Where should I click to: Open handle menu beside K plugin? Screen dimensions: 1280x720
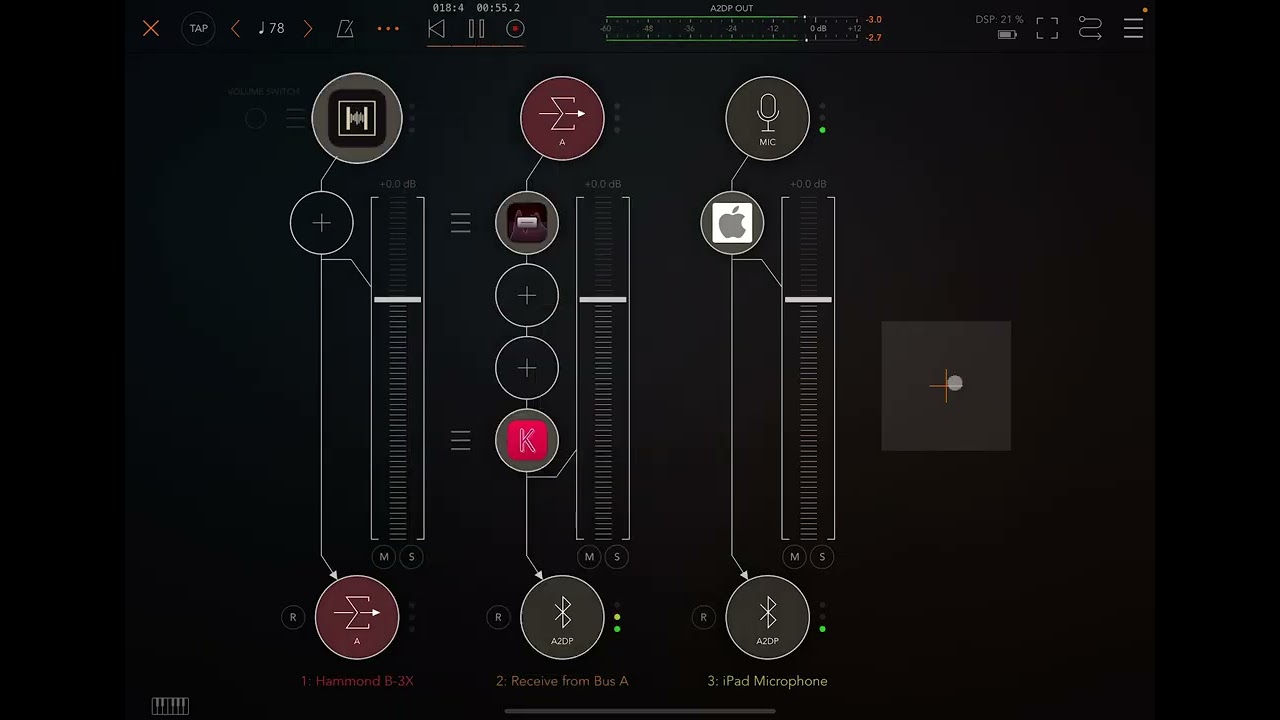click(460, 440)
